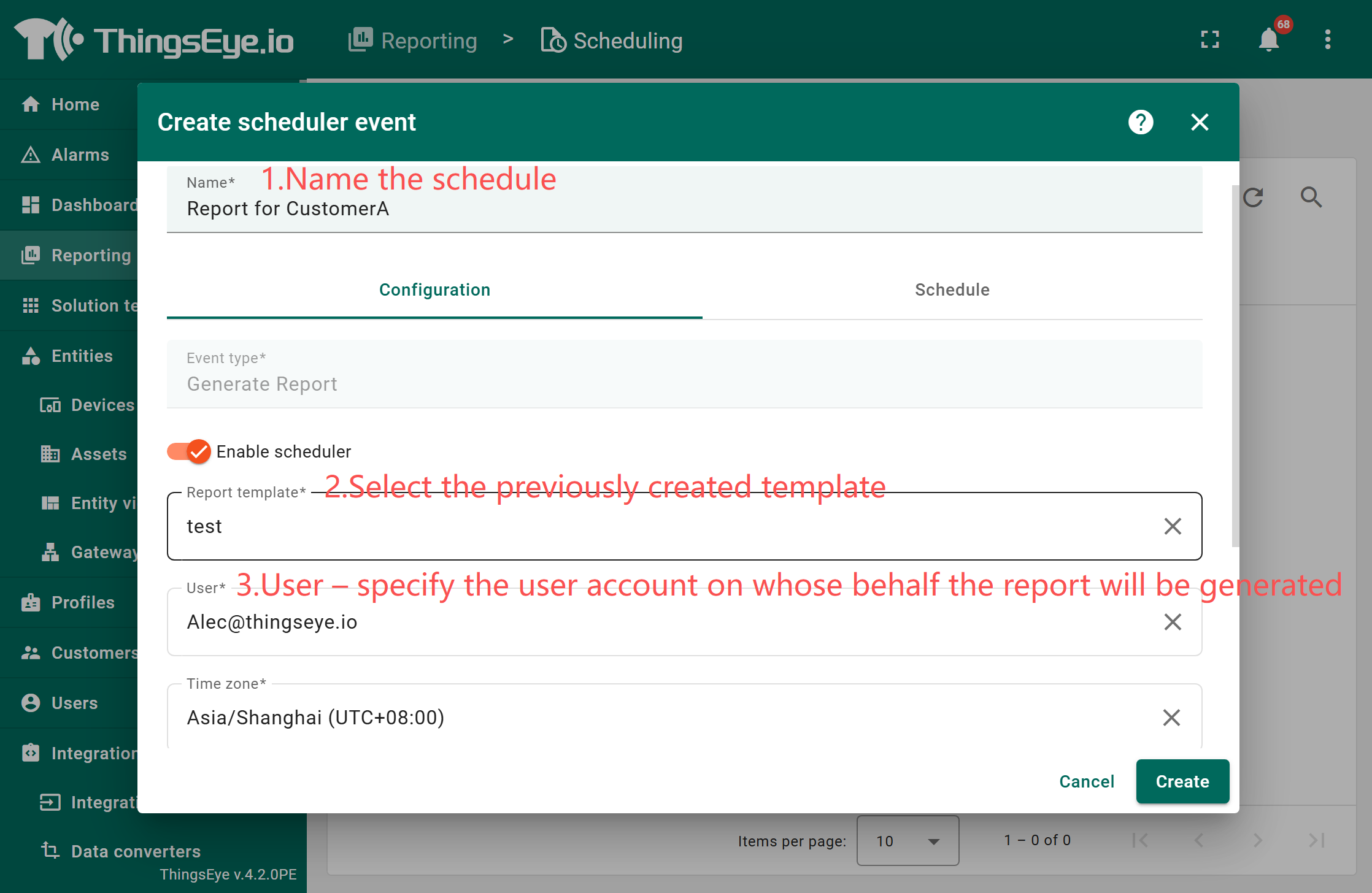Click the Name input field

(684, 209)
